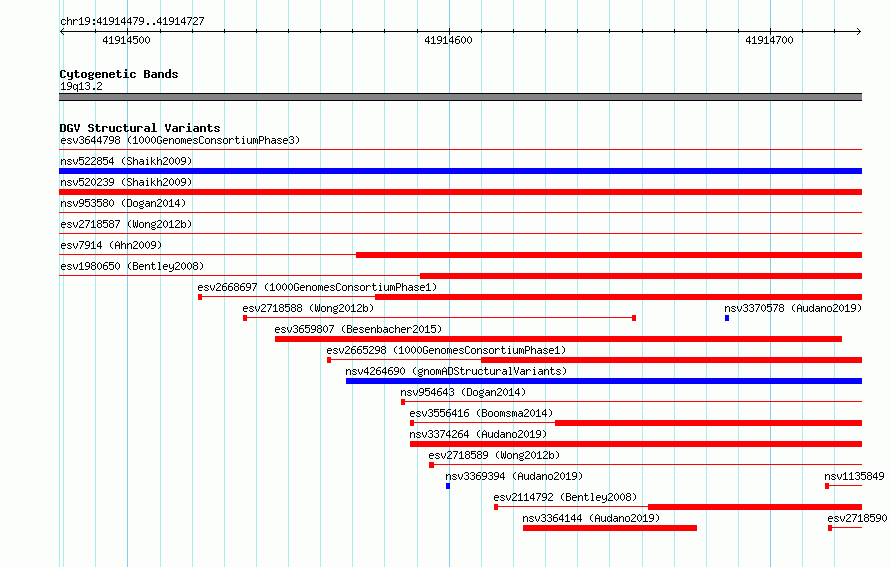Click the esv2718588 (Wong2012b) label

point(308,308)
